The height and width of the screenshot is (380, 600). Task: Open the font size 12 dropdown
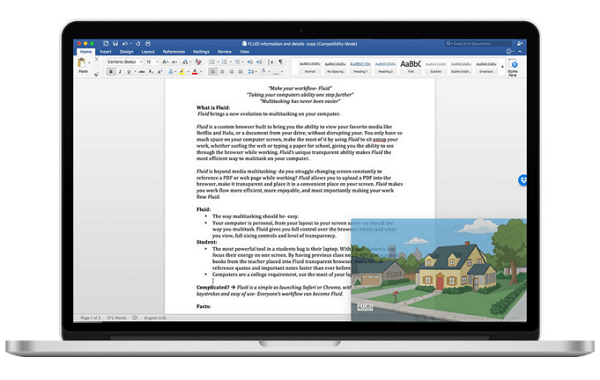click(x=152, y=62)
